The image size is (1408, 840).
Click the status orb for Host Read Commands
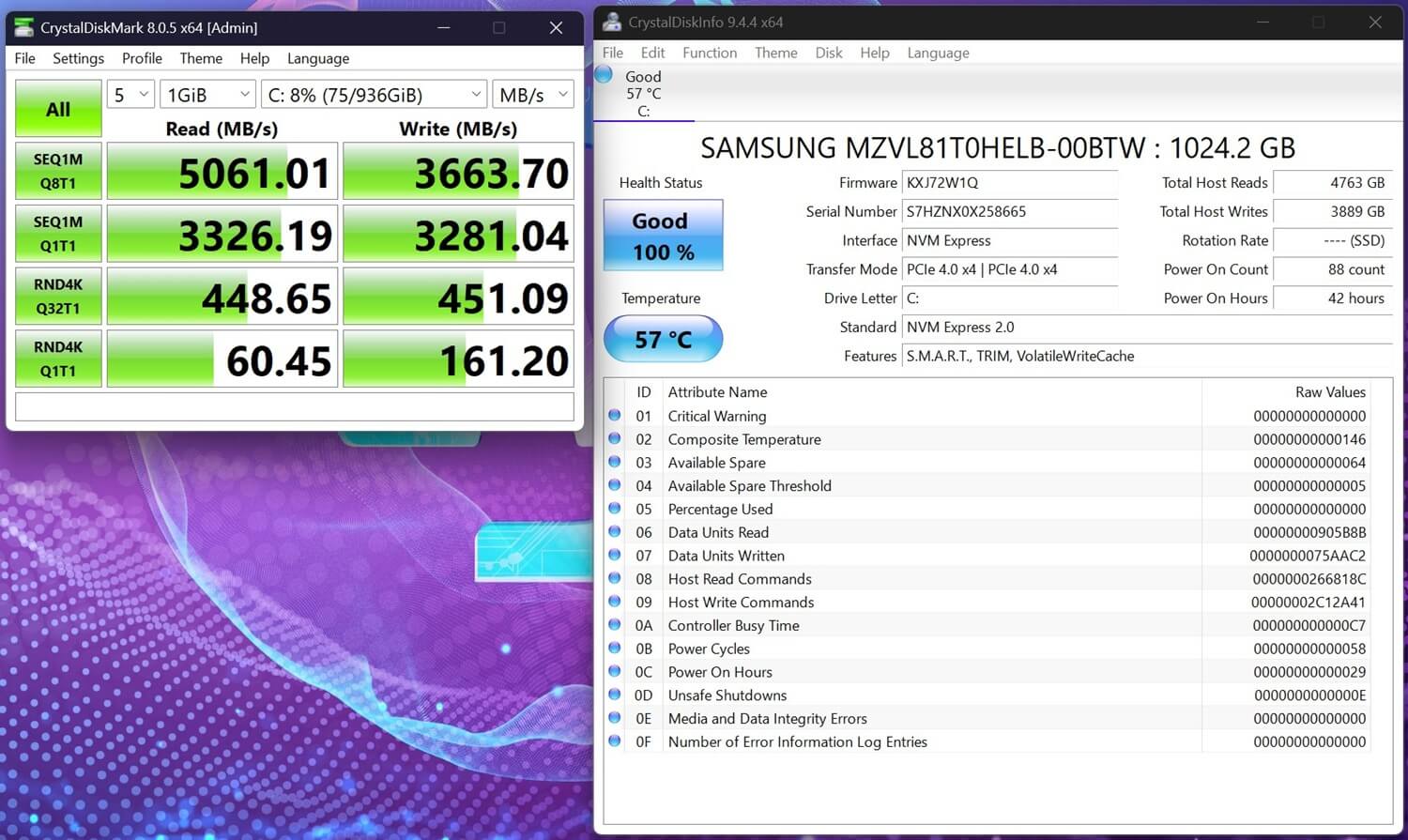tap(615, 578)
